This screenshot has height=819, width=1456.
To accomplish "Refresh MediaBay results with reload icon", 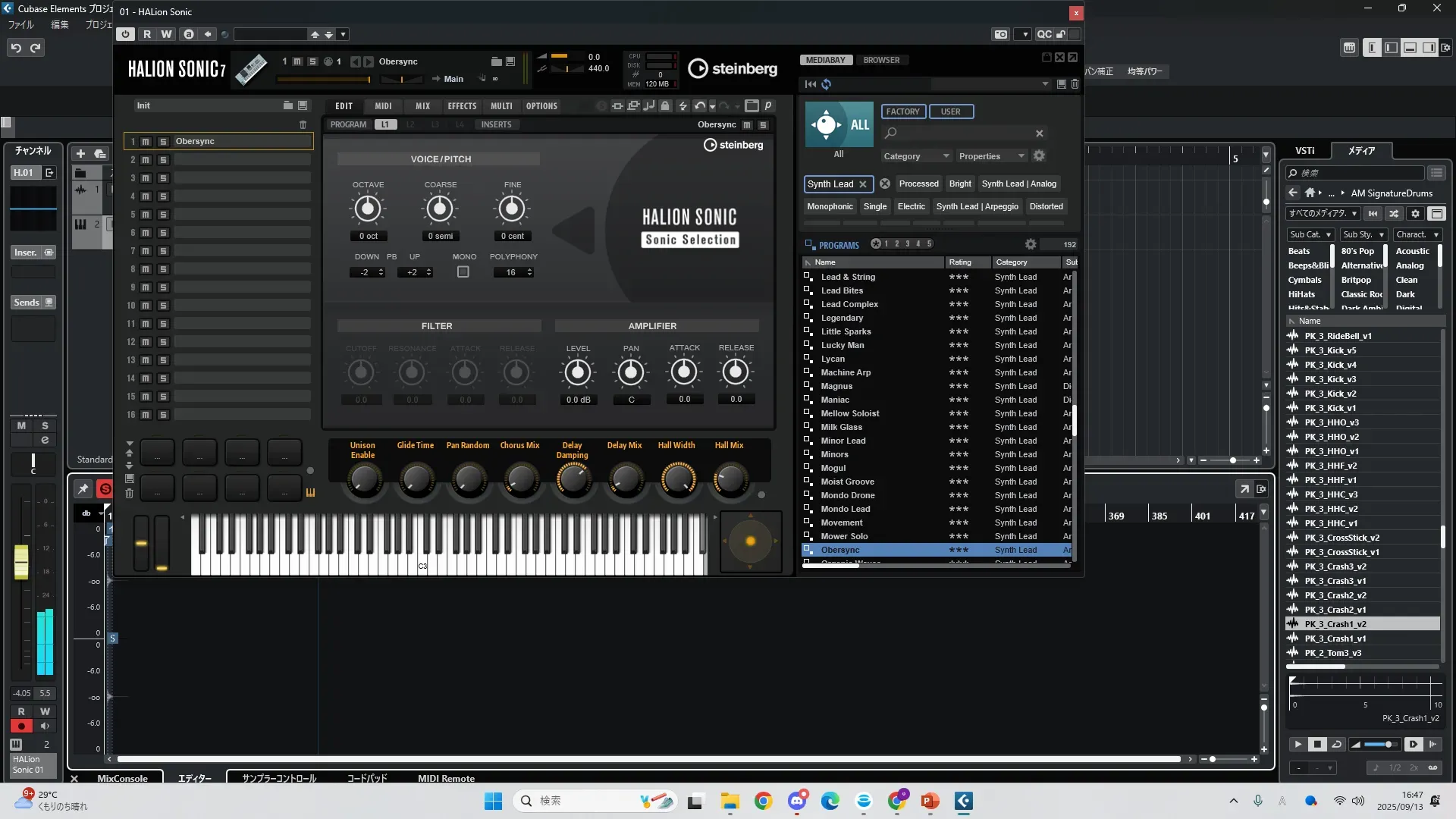I will click(x=826, y=84).
